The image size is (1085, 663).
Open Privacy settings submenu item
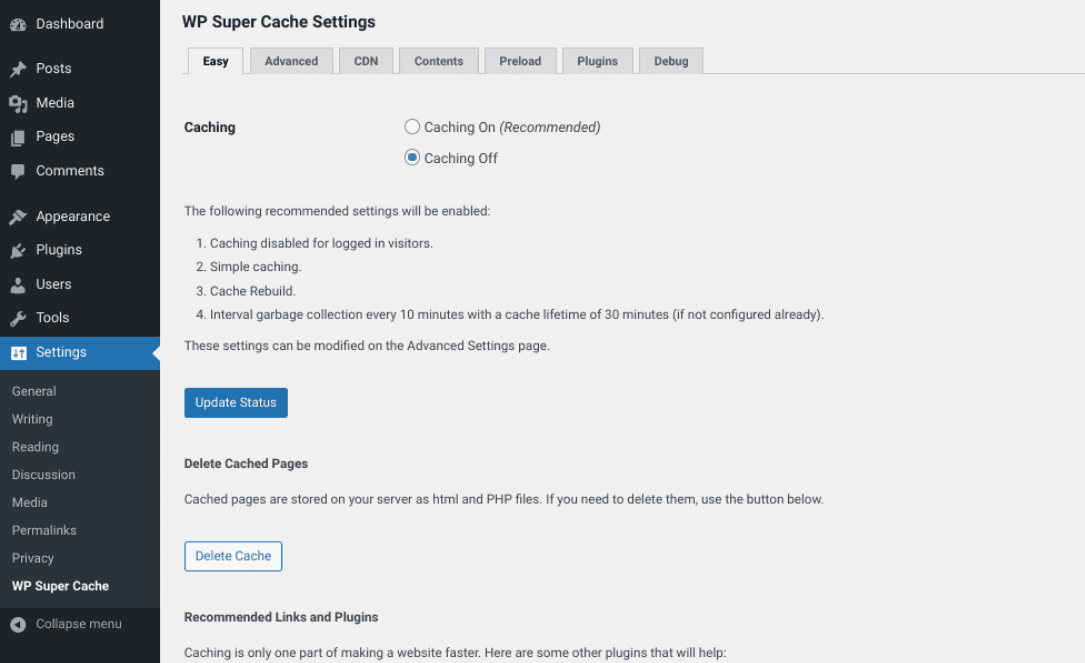[x=33, y=558]
